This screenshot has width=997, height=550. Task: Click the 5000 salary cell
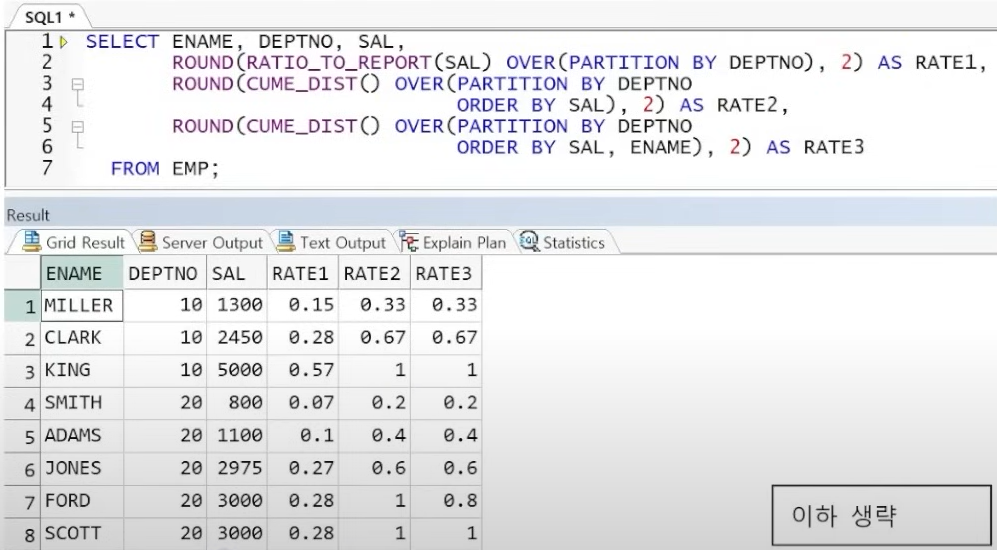coord(237,371)
